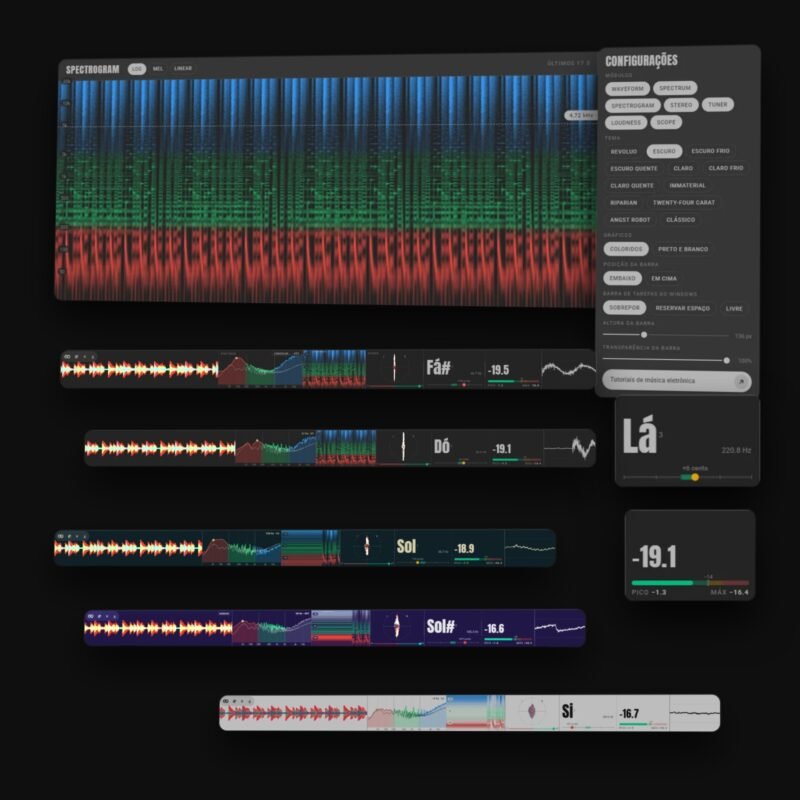Viewport: 800px width, 800px height.
Task: Choose the Clássico theme
Action: pos(680,220)
